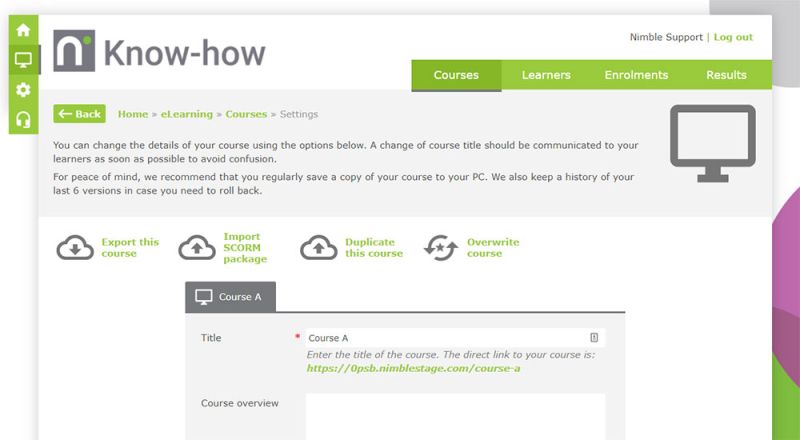The height and width of the screenshot is (440, 800).
Task: Go to Home breadcrumb
Action: click(133, 114)
